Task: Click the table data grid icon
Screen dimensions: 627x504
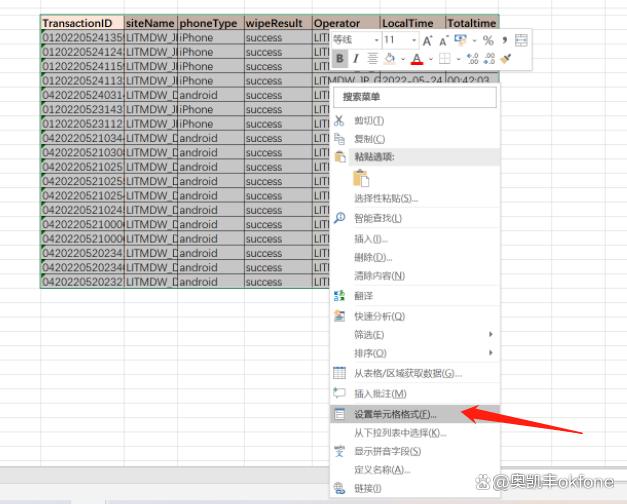Action: coord(339,373)
